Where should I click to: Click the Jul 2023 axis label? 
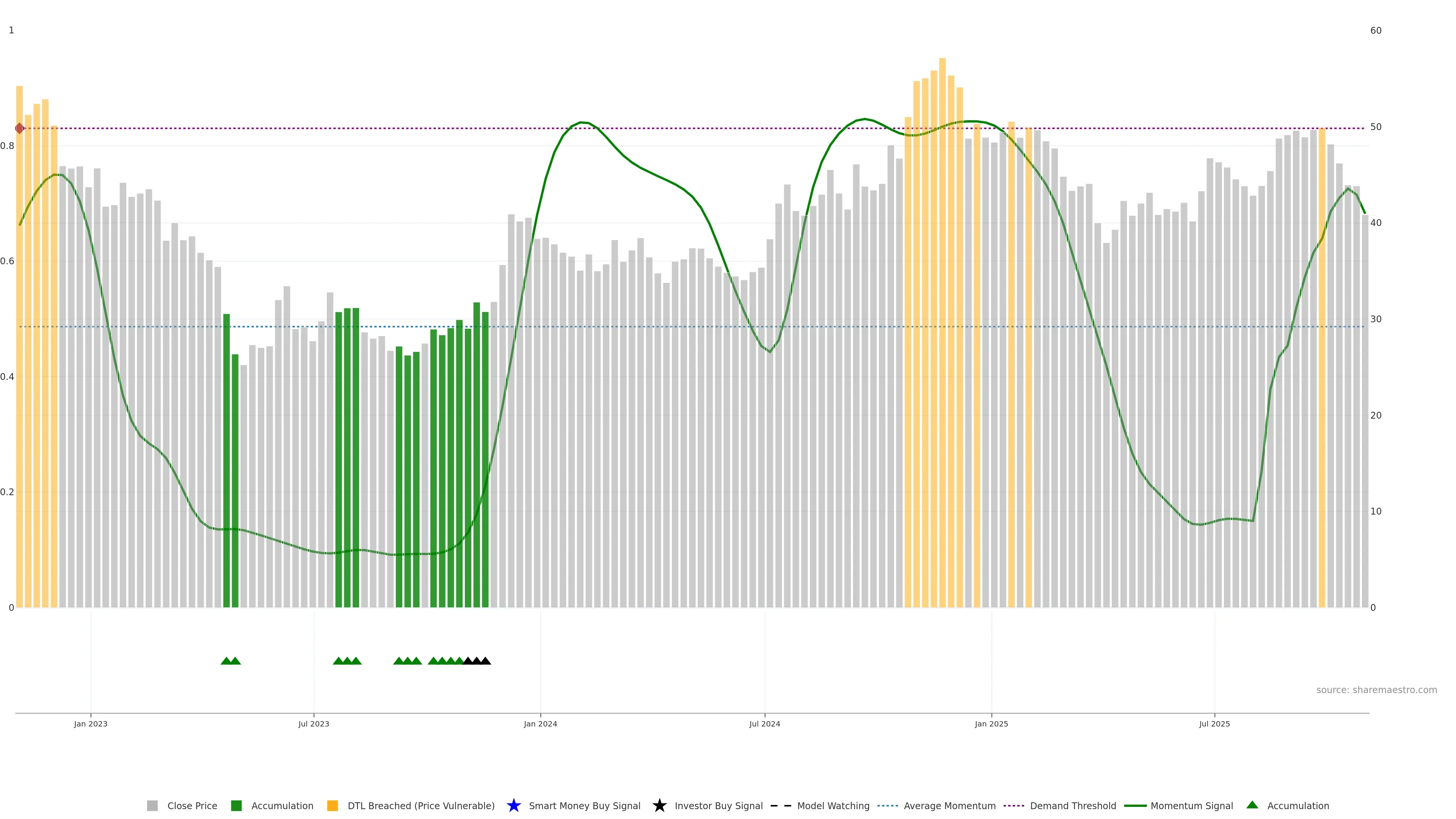point(314,723)
